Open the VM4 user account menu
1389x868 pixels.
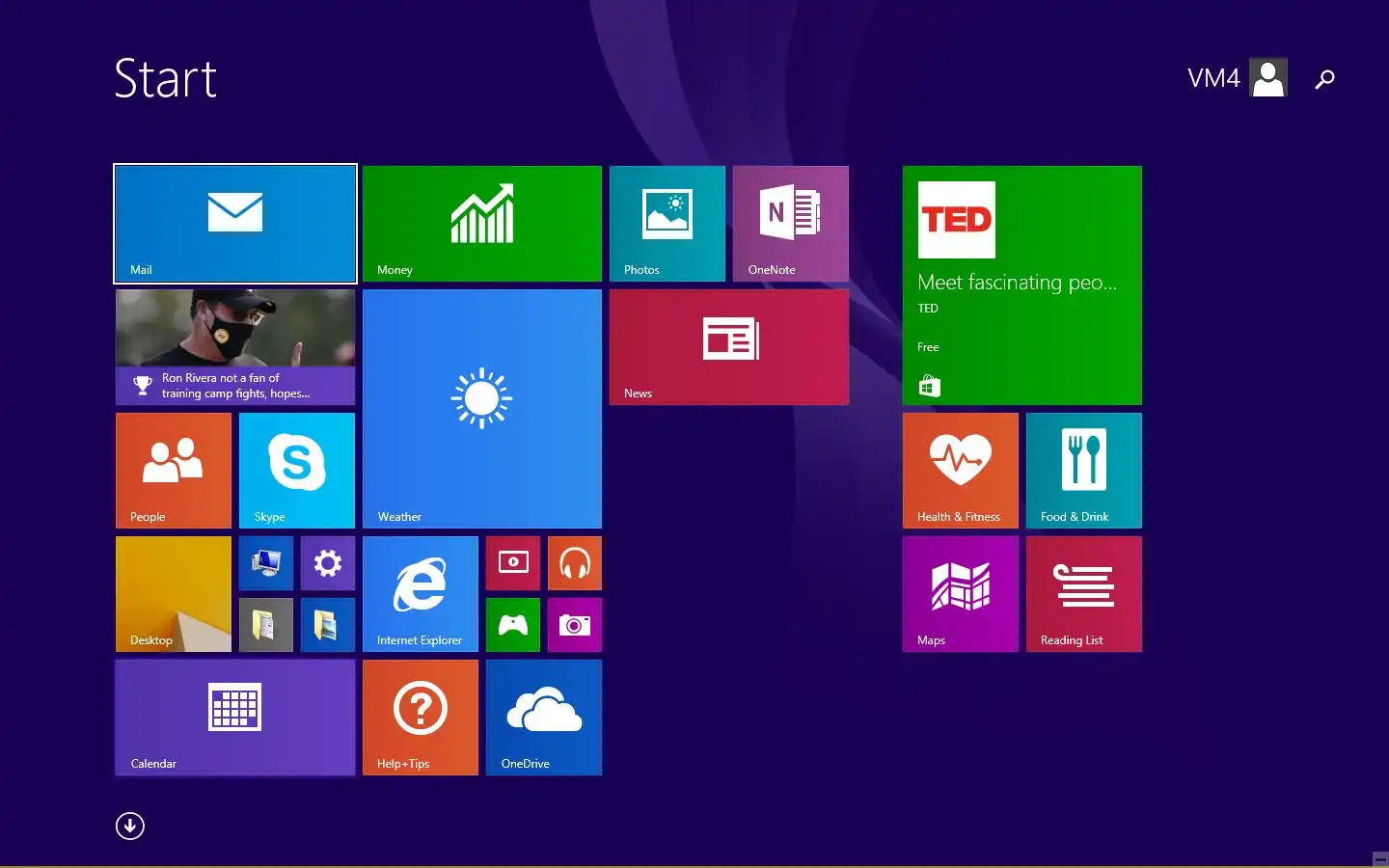1237,78
